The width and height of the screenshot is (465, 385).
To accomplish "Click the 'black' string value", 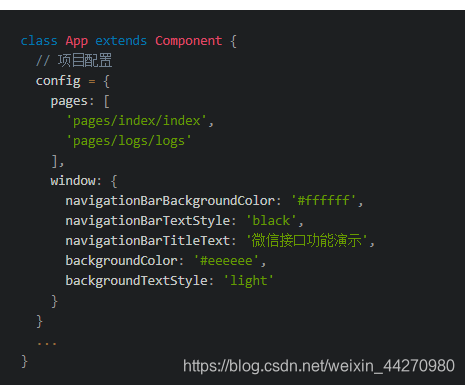I will click(x=271, y=220).
